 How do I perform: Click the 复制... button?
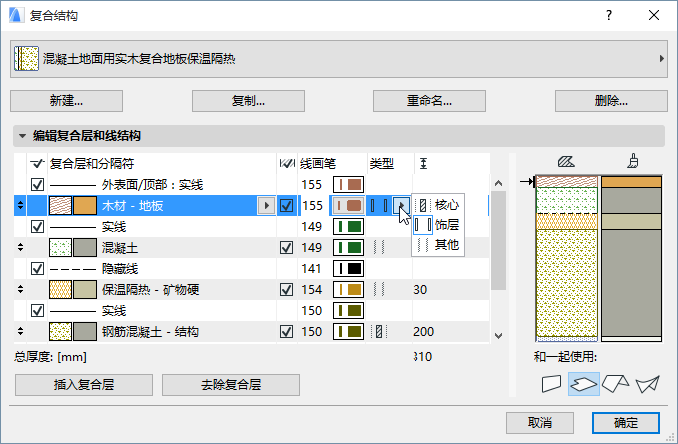[x=248, y=101]
